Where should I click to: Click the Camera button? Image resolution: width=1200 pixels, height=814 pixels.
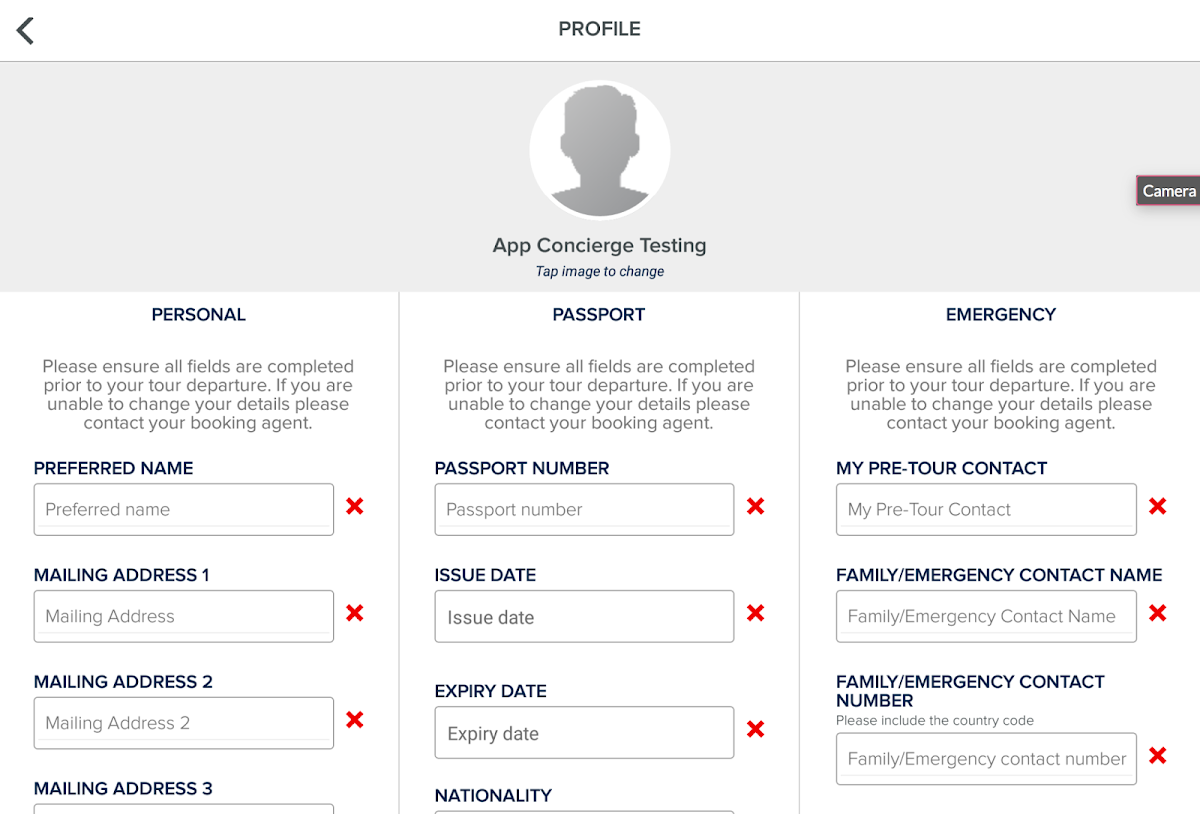pos(1168,191)
